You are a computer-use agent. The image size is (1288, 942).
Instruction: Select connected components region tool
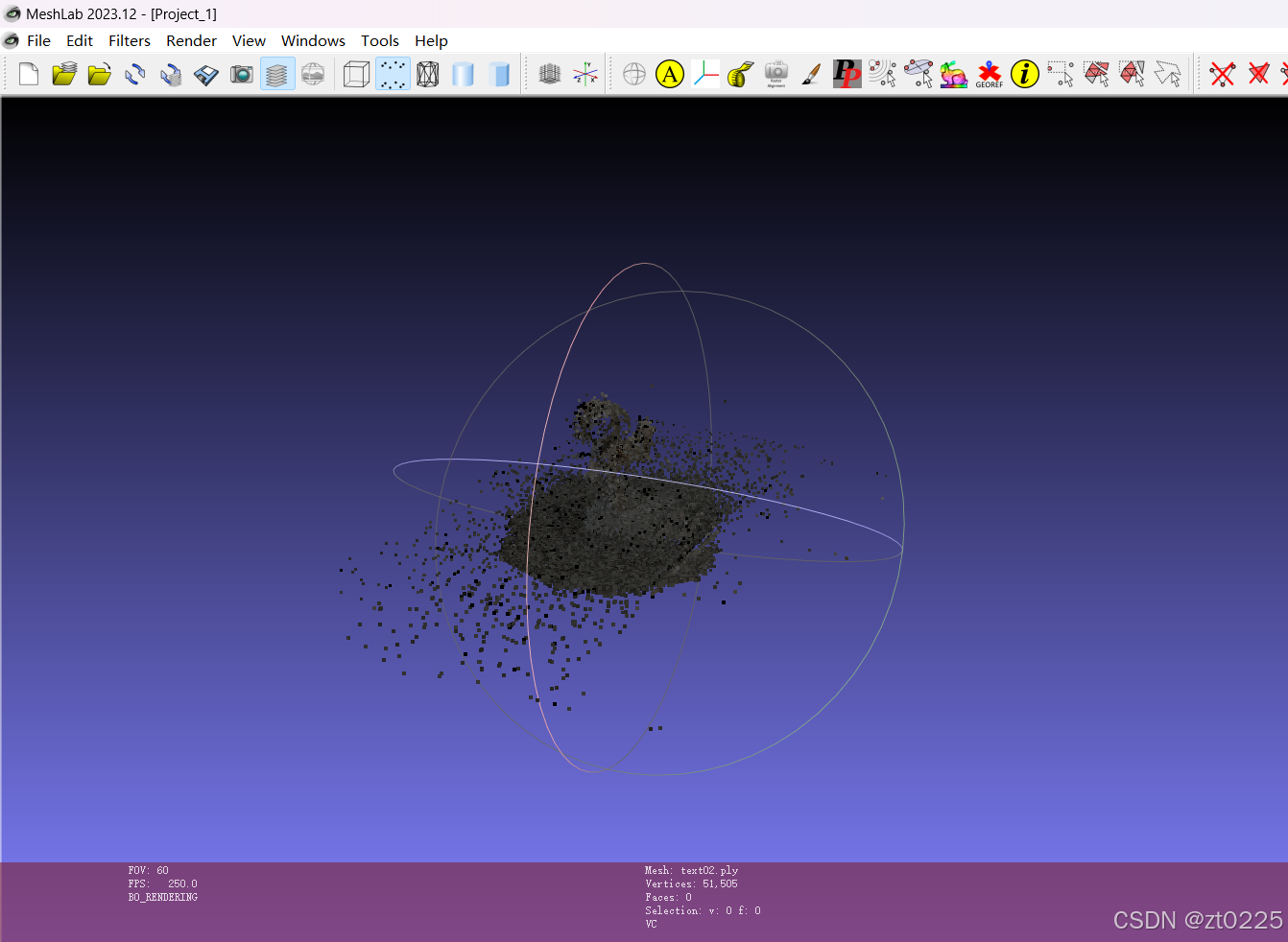pos(1132,74)
